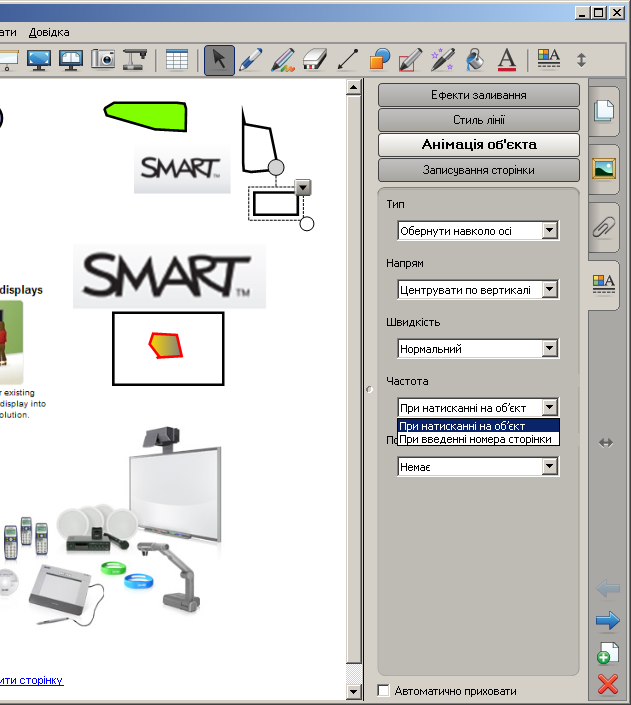Screen dimensions: 631x705
Task: Click the scrollbar up arrow
Action: click(x=354, y=87)
